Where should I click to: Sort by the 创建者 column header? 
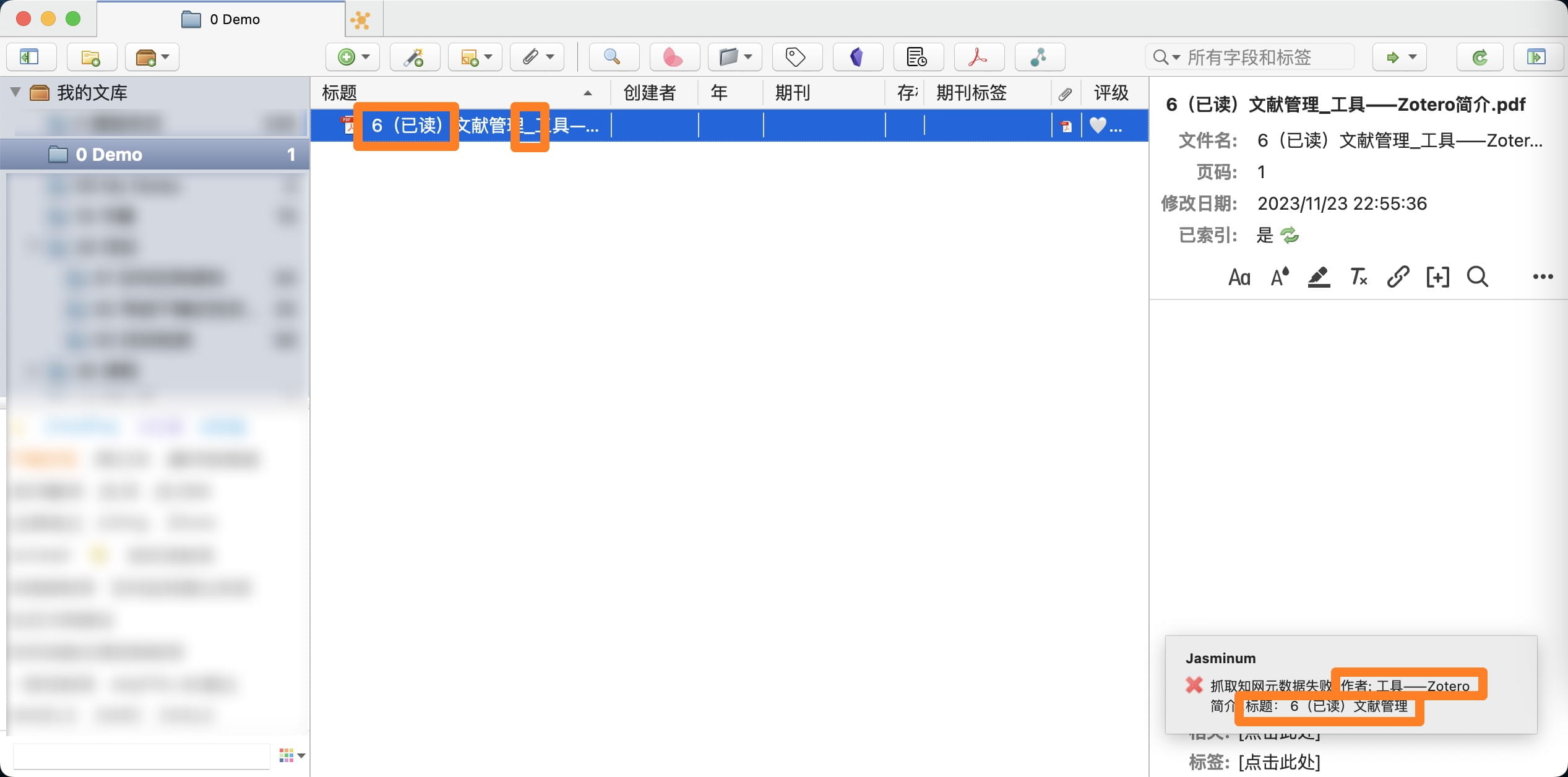(x=649, y=93)
